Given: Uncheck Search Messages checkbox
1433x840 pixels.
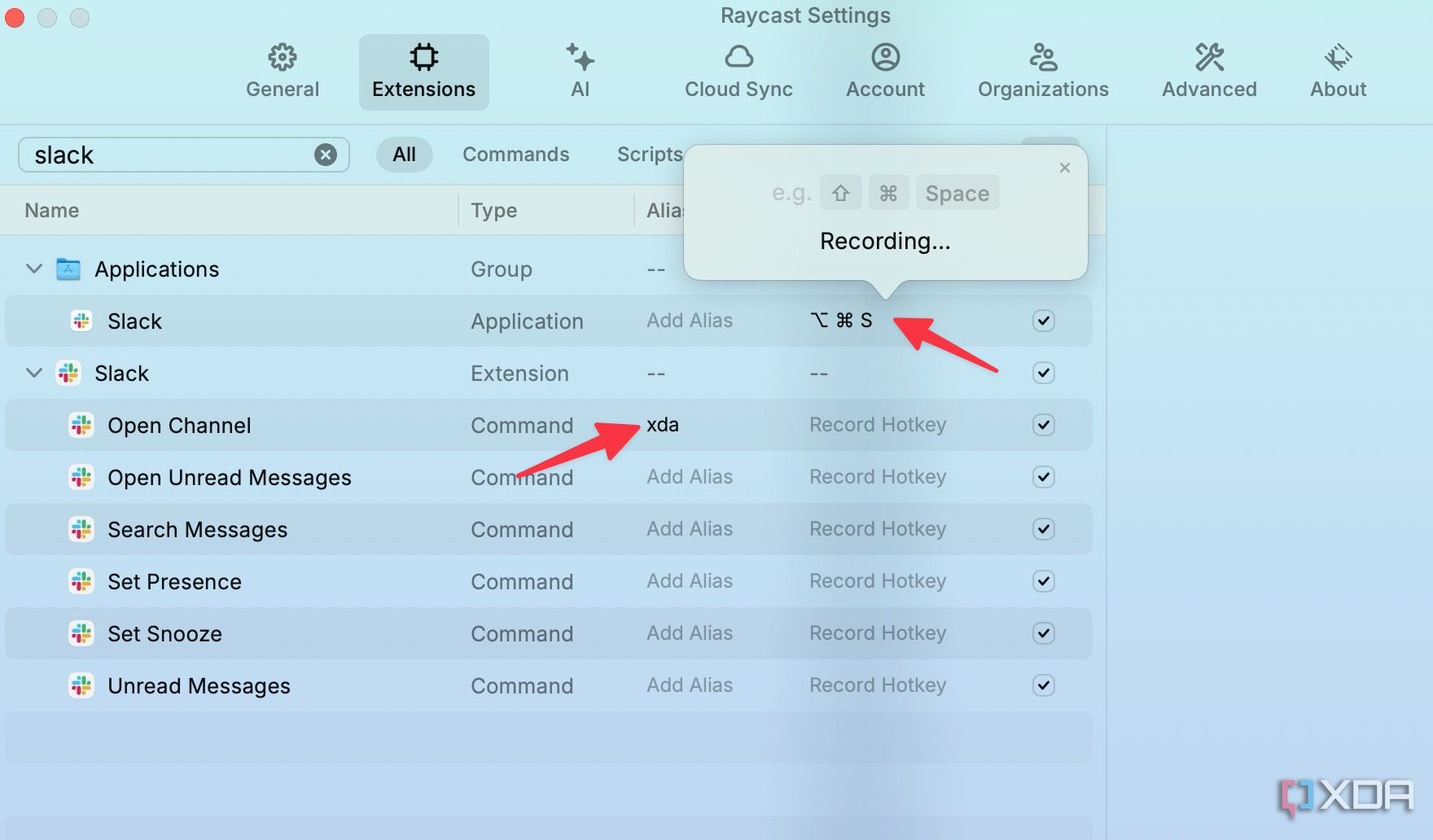Looking at the screenshot, I should (x=1044, y=529).
